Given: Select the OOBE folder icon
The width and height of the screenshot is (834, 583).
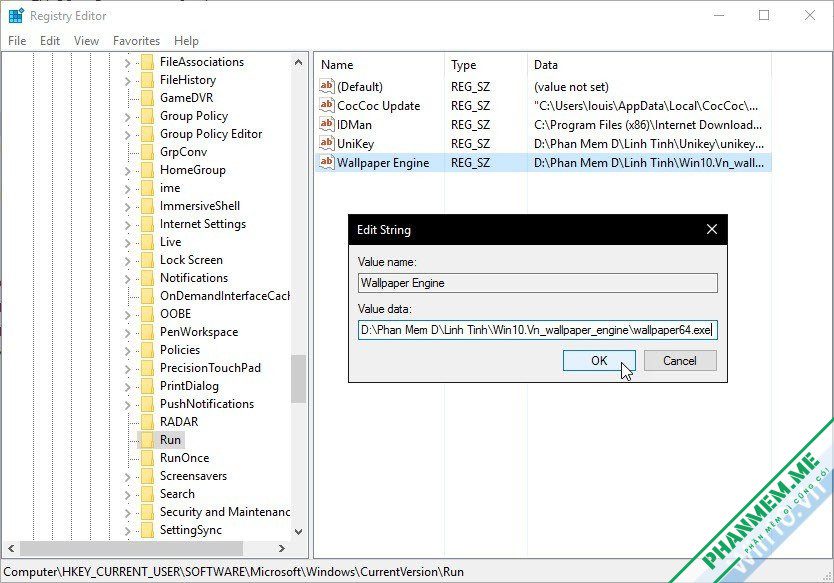Looking at the screenshot, I should click(x=147, y=314).
